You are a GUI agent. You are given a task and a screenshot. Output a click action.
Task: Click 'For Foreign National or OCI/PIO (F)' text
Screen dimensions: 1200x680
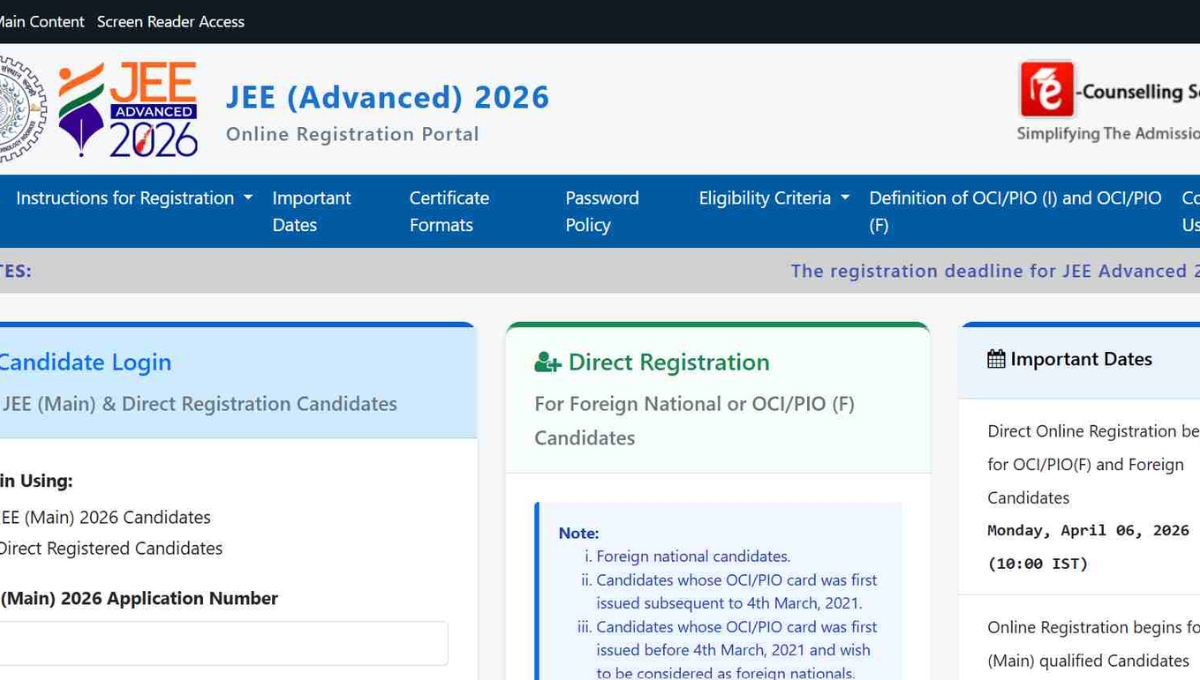point(694,404)
